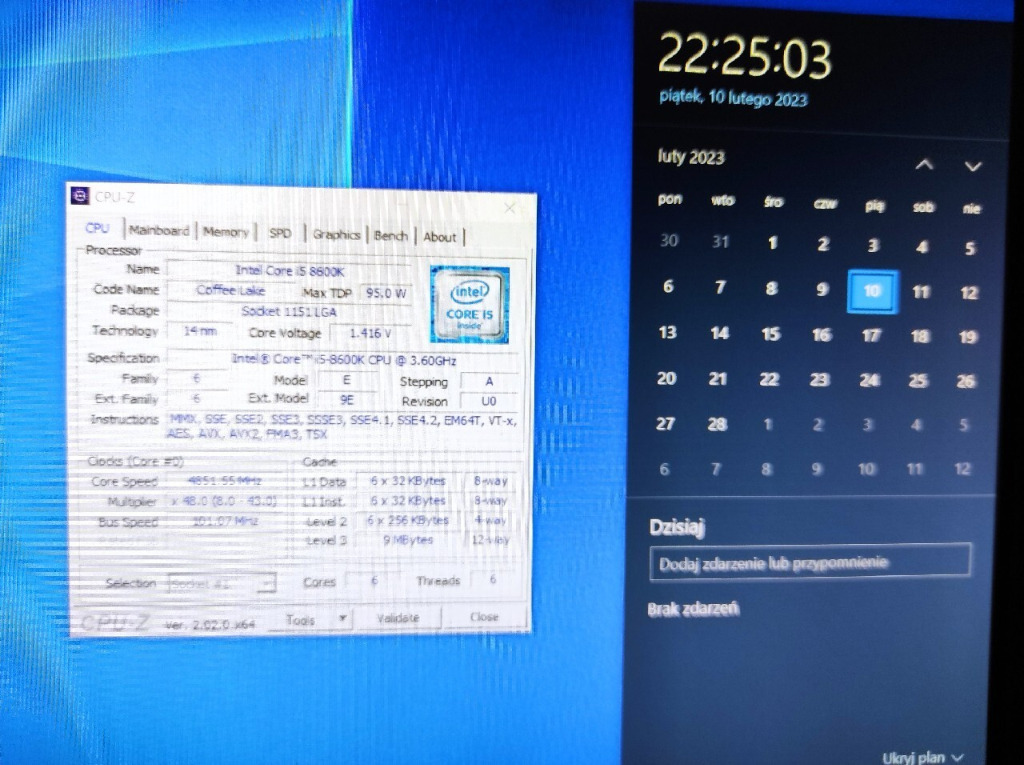
Task: Click the Cores count value
Action: click(x=374, y=579)
